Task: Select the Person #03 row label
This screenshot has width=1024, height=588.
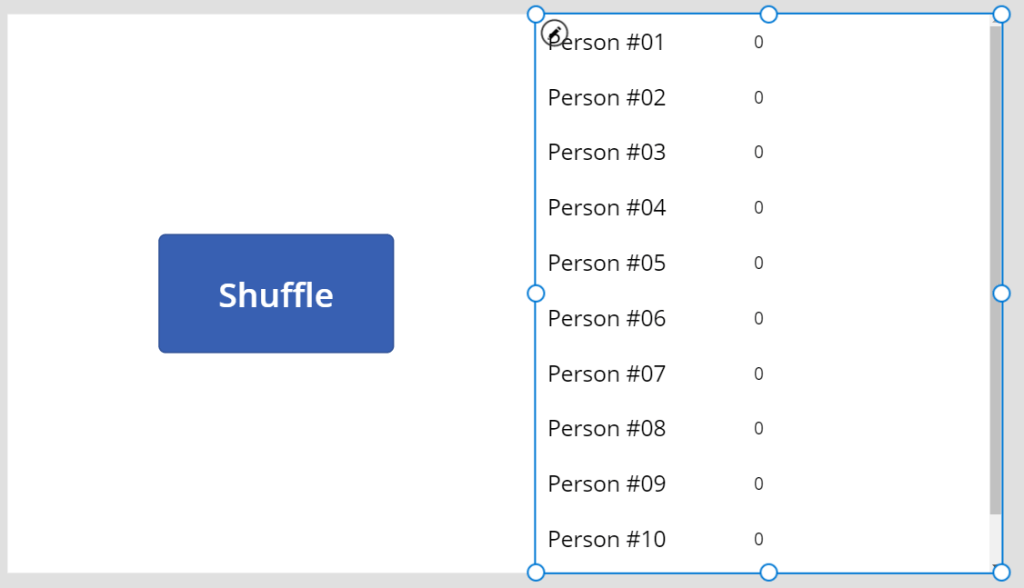Action: 606,153
